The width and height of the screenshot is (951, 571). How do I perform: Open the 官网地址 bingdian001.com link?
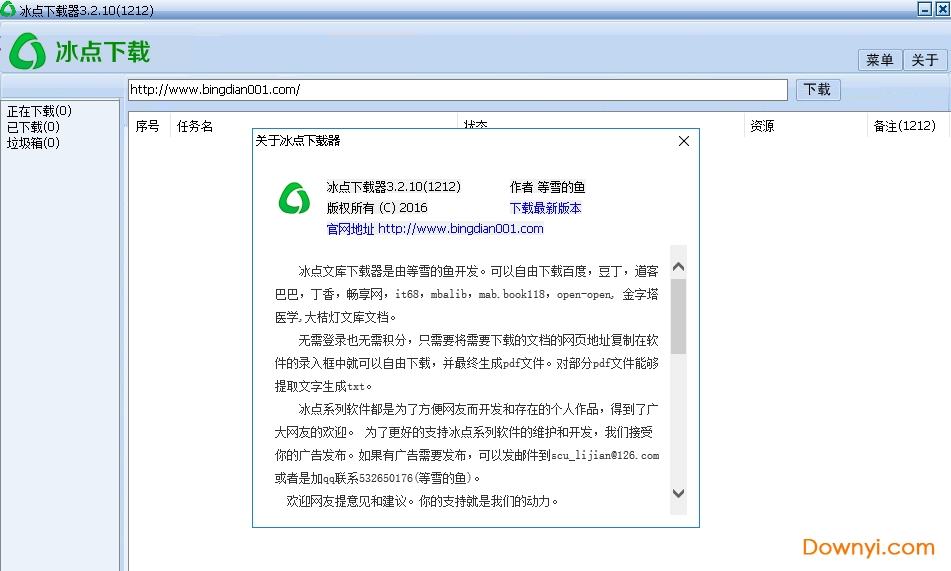435,229
